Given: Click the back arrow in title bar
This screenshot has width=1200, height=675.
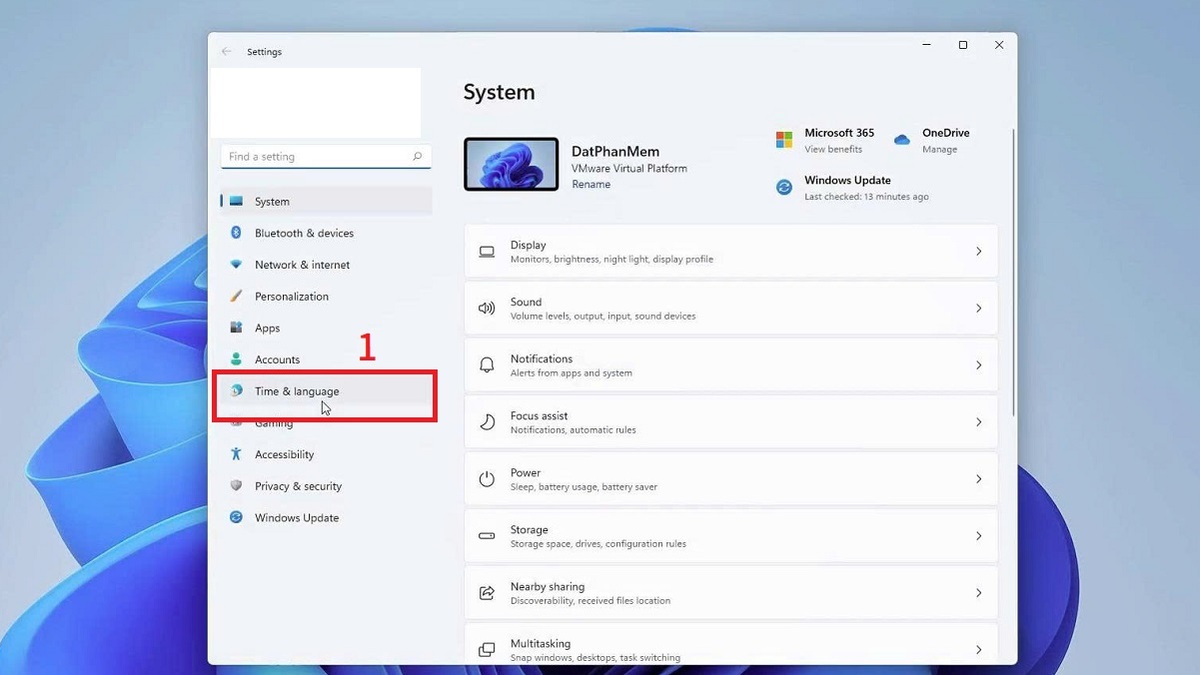Looking at the screenshot, I should 226,52.
